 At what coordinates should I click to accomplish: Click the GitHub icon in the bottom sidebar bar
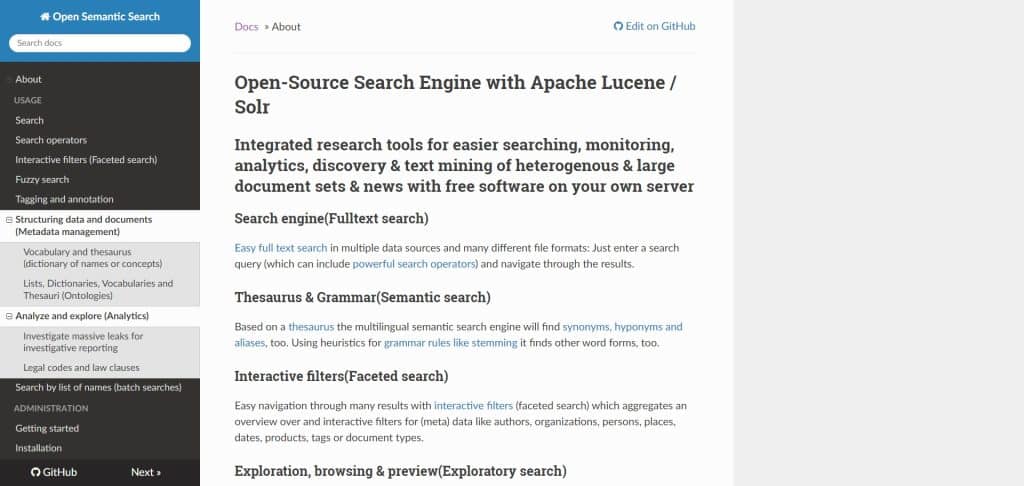click(x=35, y=472)
